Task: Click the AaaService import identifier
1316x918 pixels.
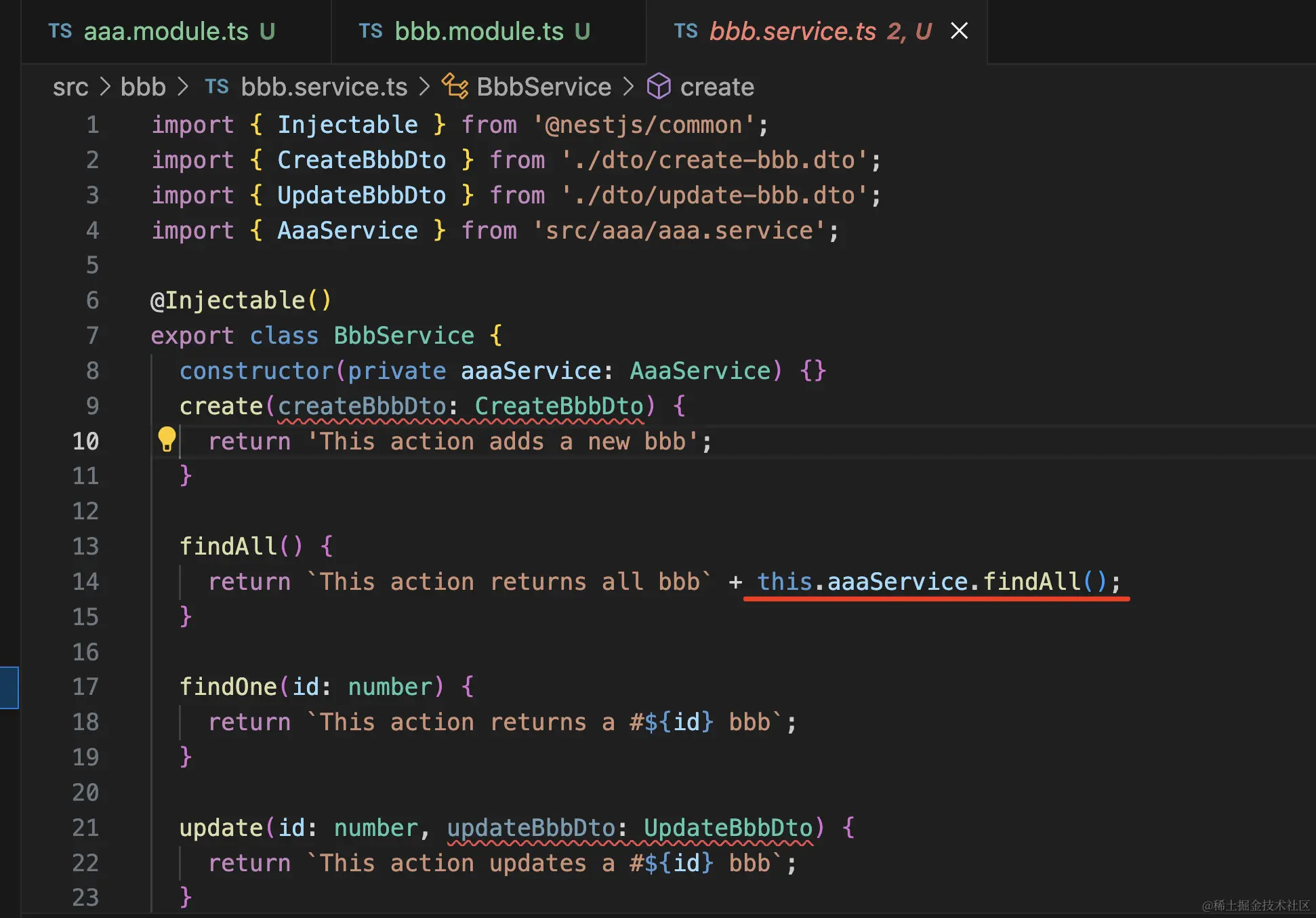Action: (x=347, y=231)
